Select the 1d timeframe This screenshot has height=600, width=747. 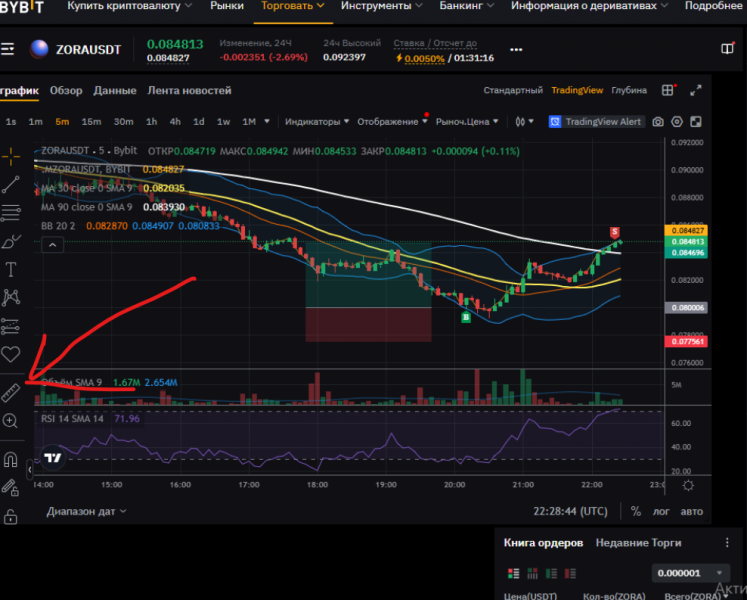199,122
